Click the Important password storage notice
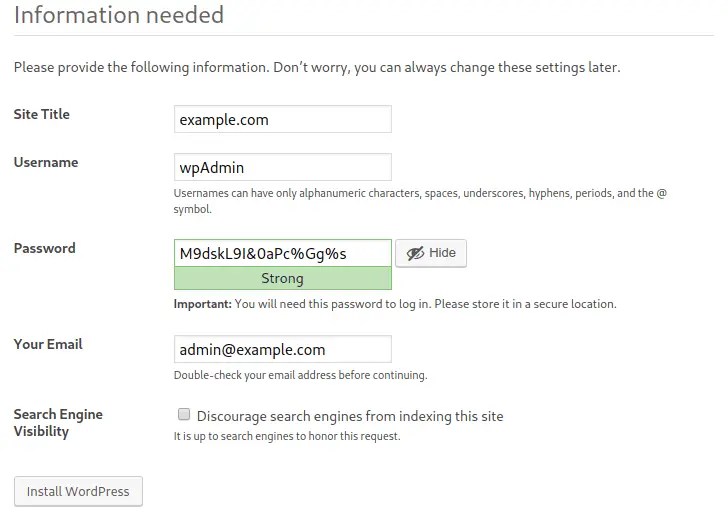Screen dimensions: 728x524 [395, 304]
